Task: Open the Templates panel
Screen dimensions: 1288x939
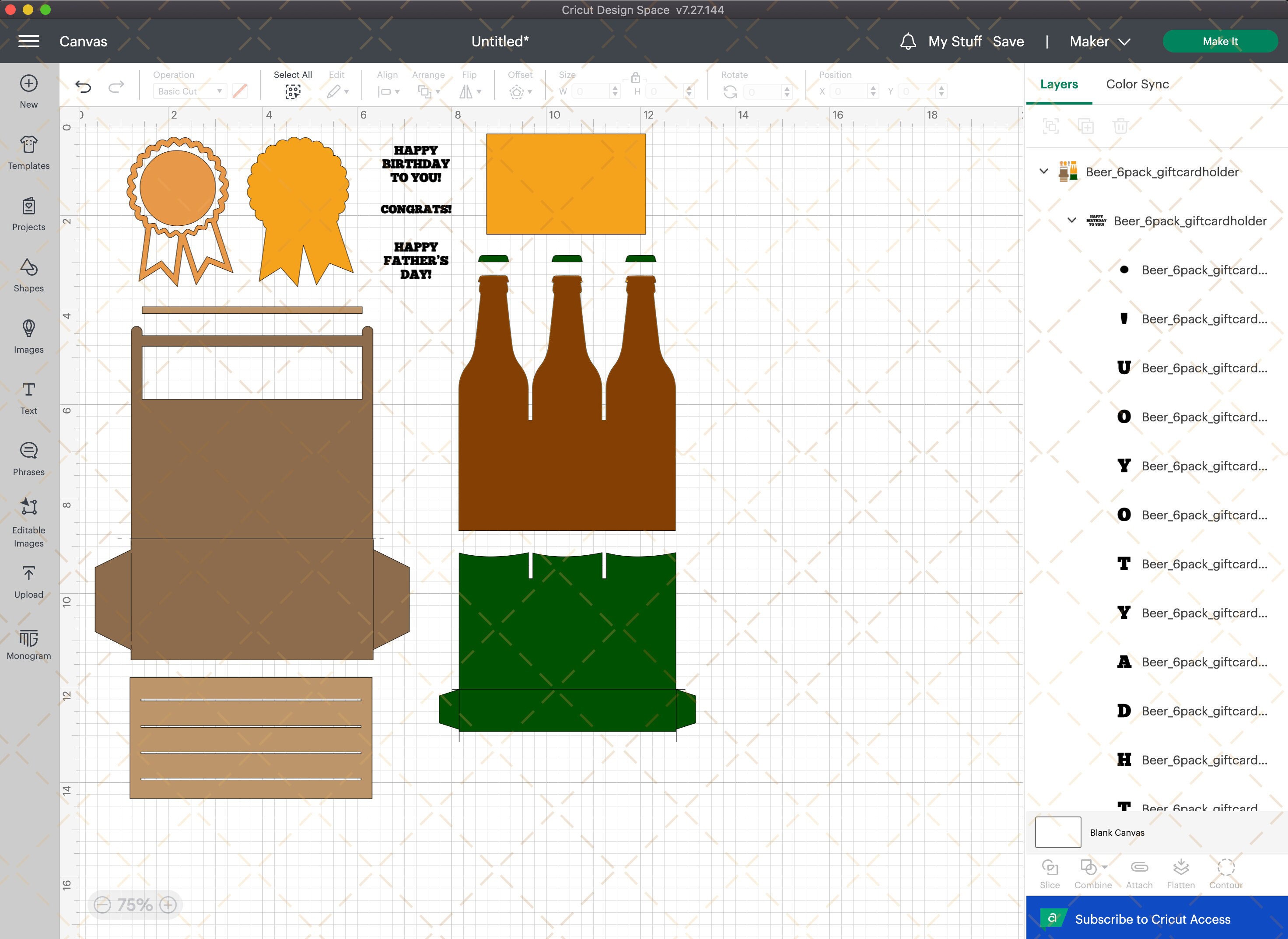Action: (x=29, y=152)
